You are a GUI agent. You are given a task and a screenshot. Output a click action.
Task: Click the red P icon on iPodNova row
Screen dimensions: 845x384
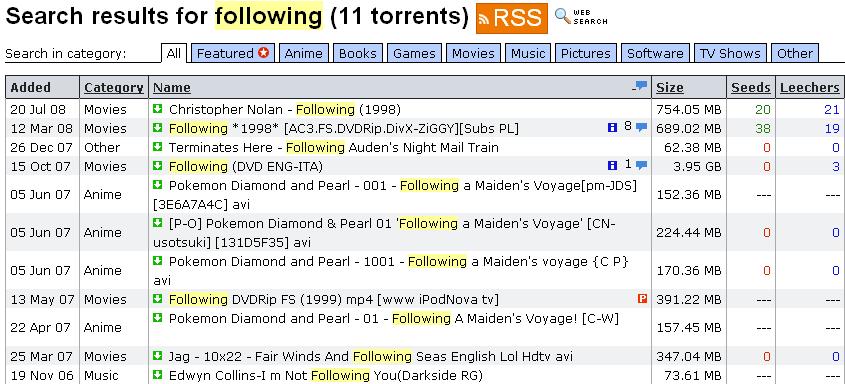[642, 298]
